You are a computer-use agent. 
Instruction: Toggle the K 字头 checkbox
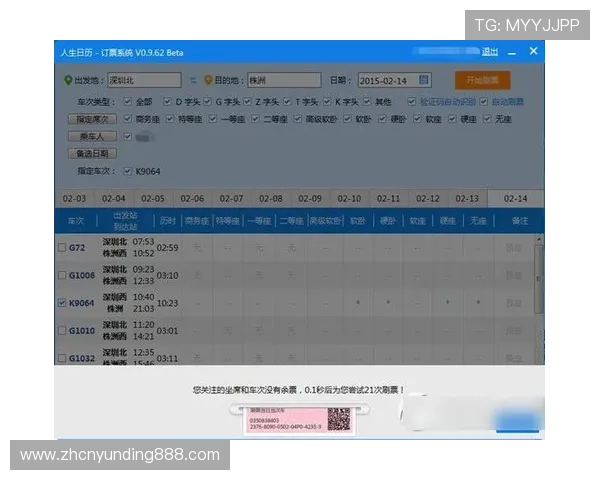[x=327, y=101]
